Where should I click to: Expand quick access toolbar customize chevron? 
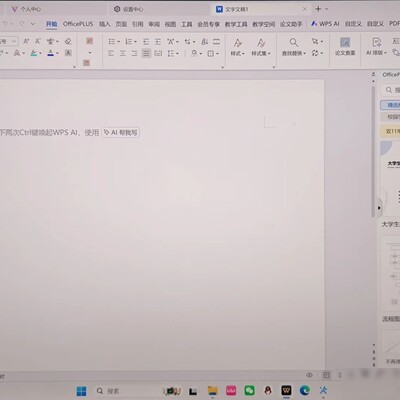[33, 24]
